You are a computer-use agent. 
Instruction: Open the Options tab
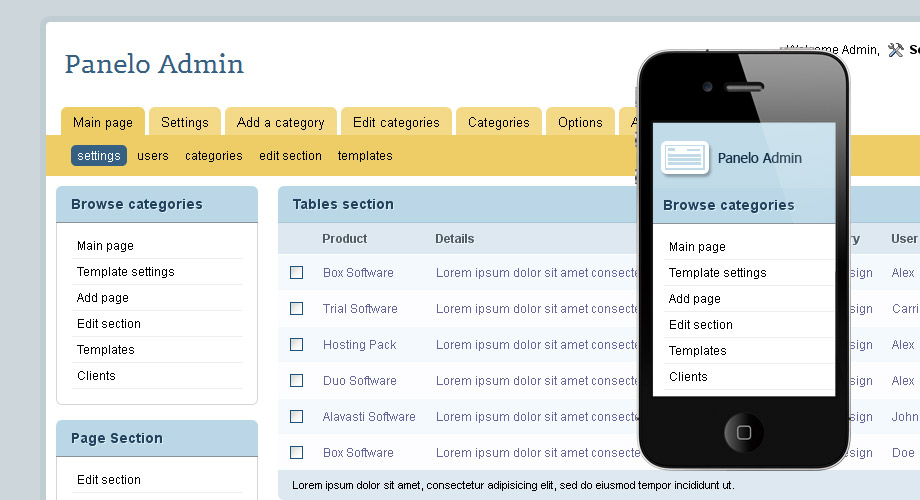coord(580,122)
